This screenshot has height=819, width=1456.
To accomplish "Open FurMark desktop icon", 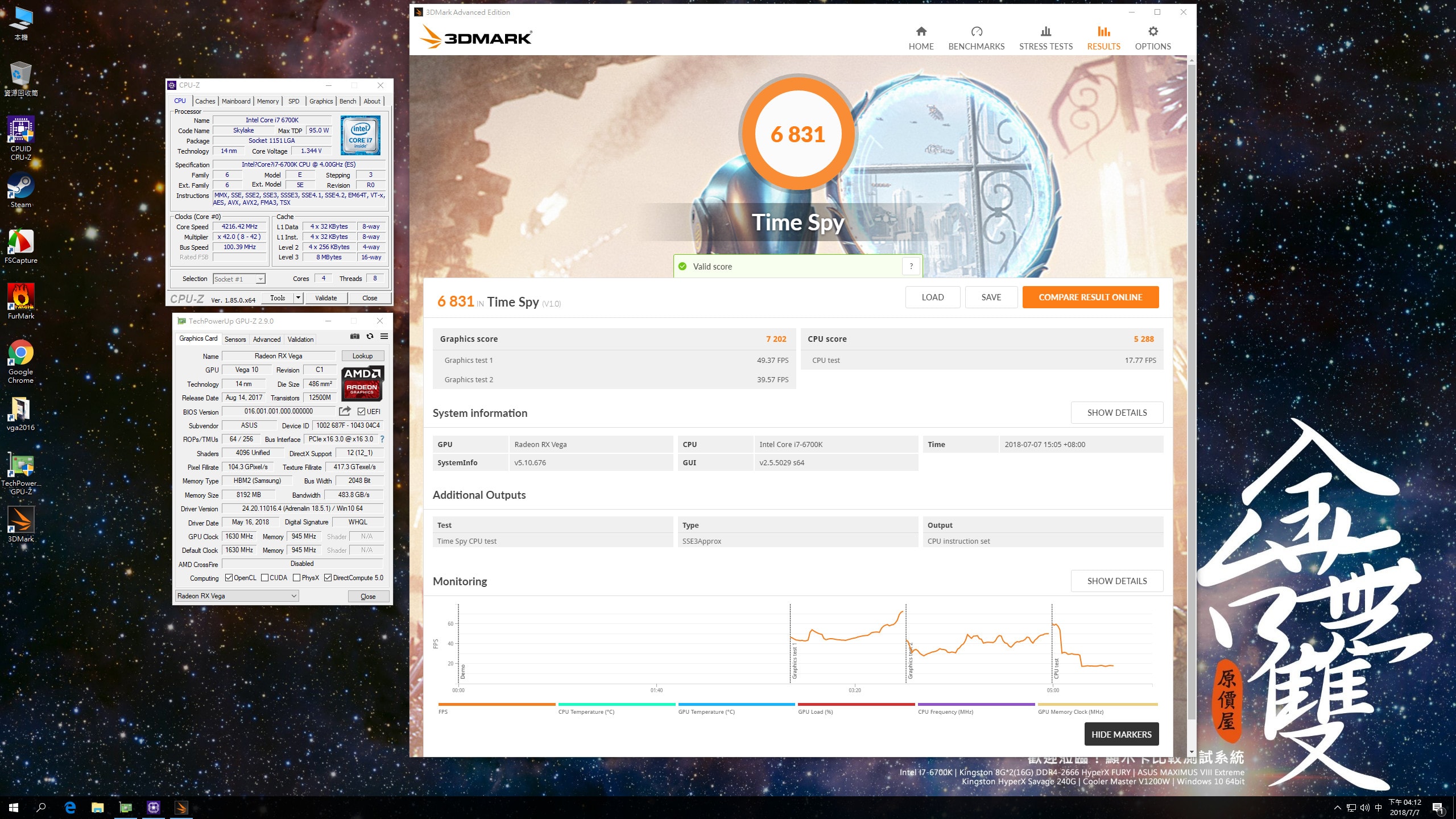I will [21, 302].
